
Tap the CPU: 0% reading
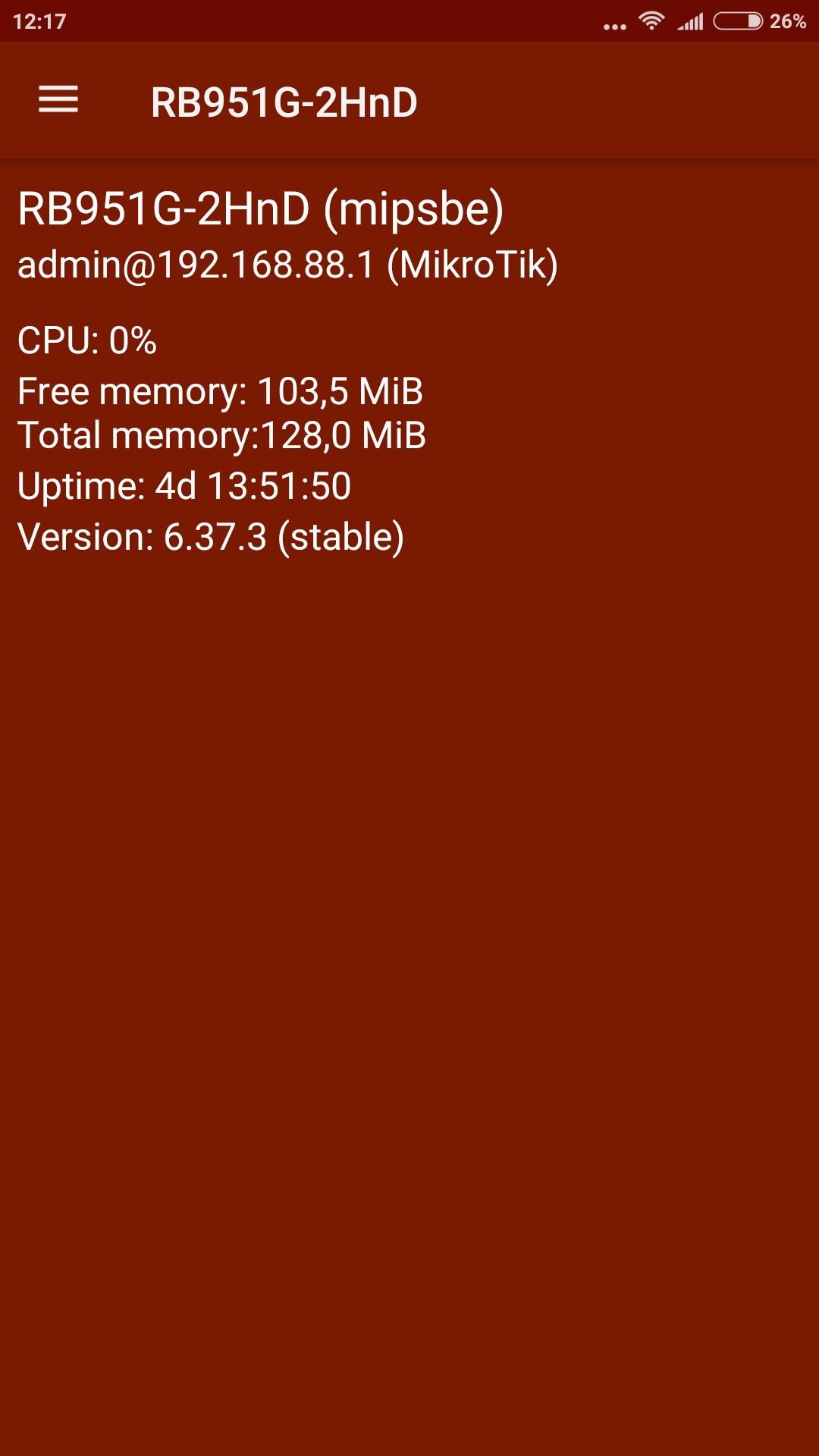(87, 340)
